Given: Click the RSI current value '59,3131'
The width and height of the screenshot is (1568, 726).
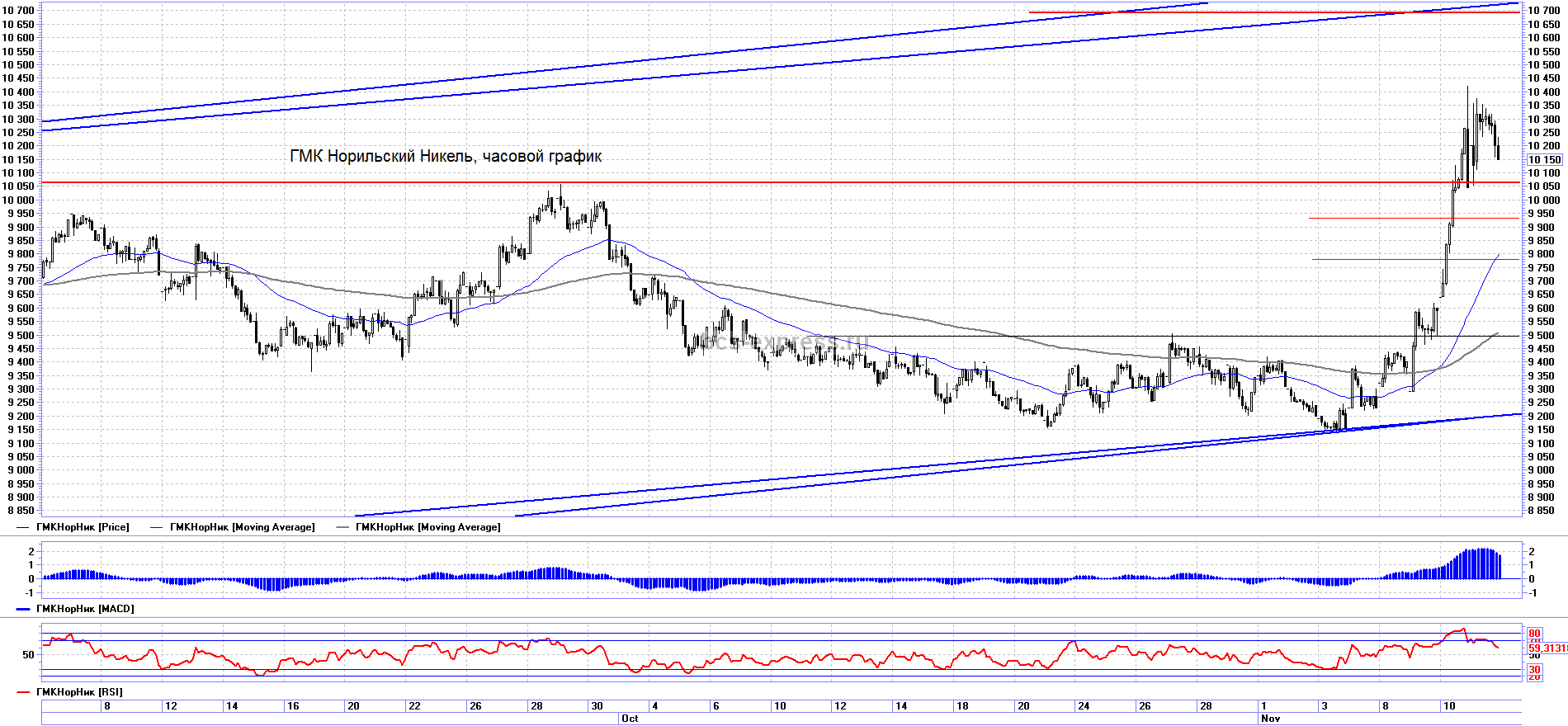Looking at the screenshot, I should click(x=1547, y=648).
